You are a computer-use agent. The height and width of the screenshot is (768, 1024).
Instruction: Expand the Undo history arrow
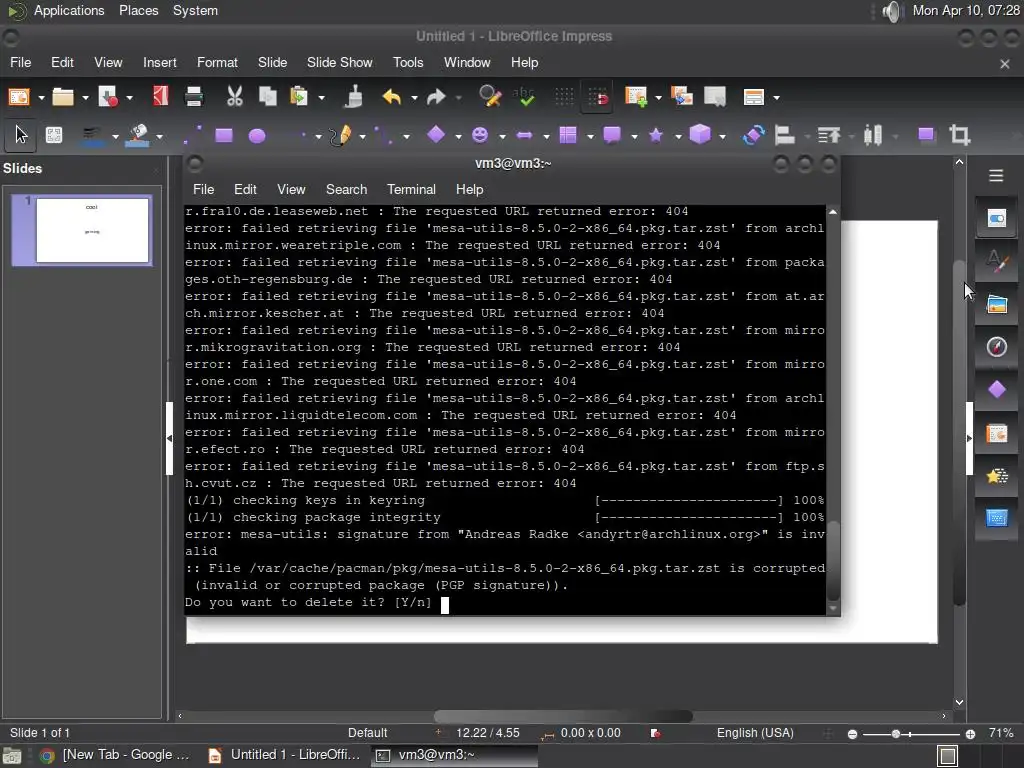[414, 98]
